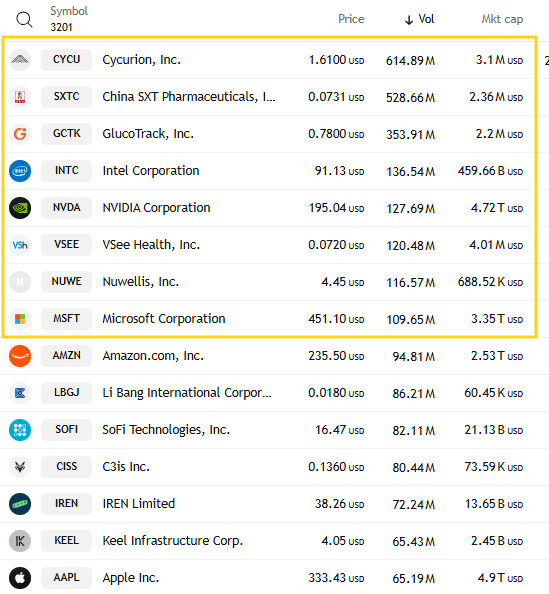Click the Apple logo icon
The width and height of the screenshot is (549, 594).
click(x=20, y=578)
